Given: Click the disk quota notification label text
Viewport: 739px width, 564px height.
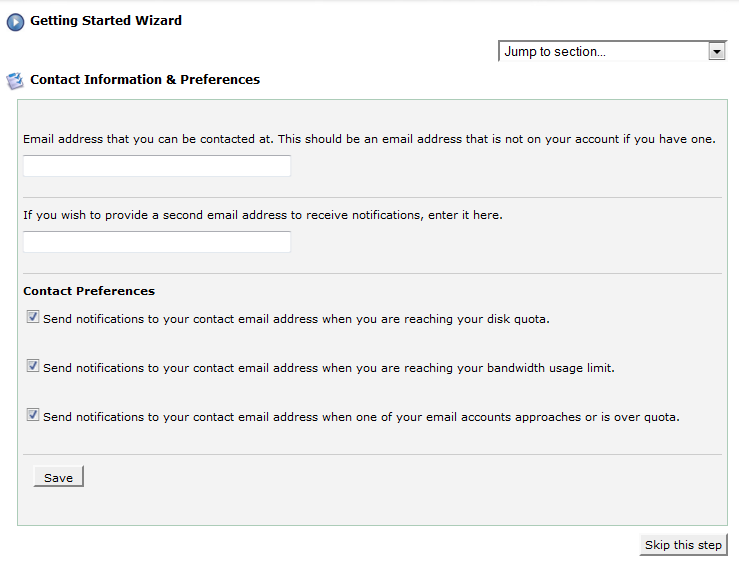Looking at the screenshot, I should click(296, 319).
